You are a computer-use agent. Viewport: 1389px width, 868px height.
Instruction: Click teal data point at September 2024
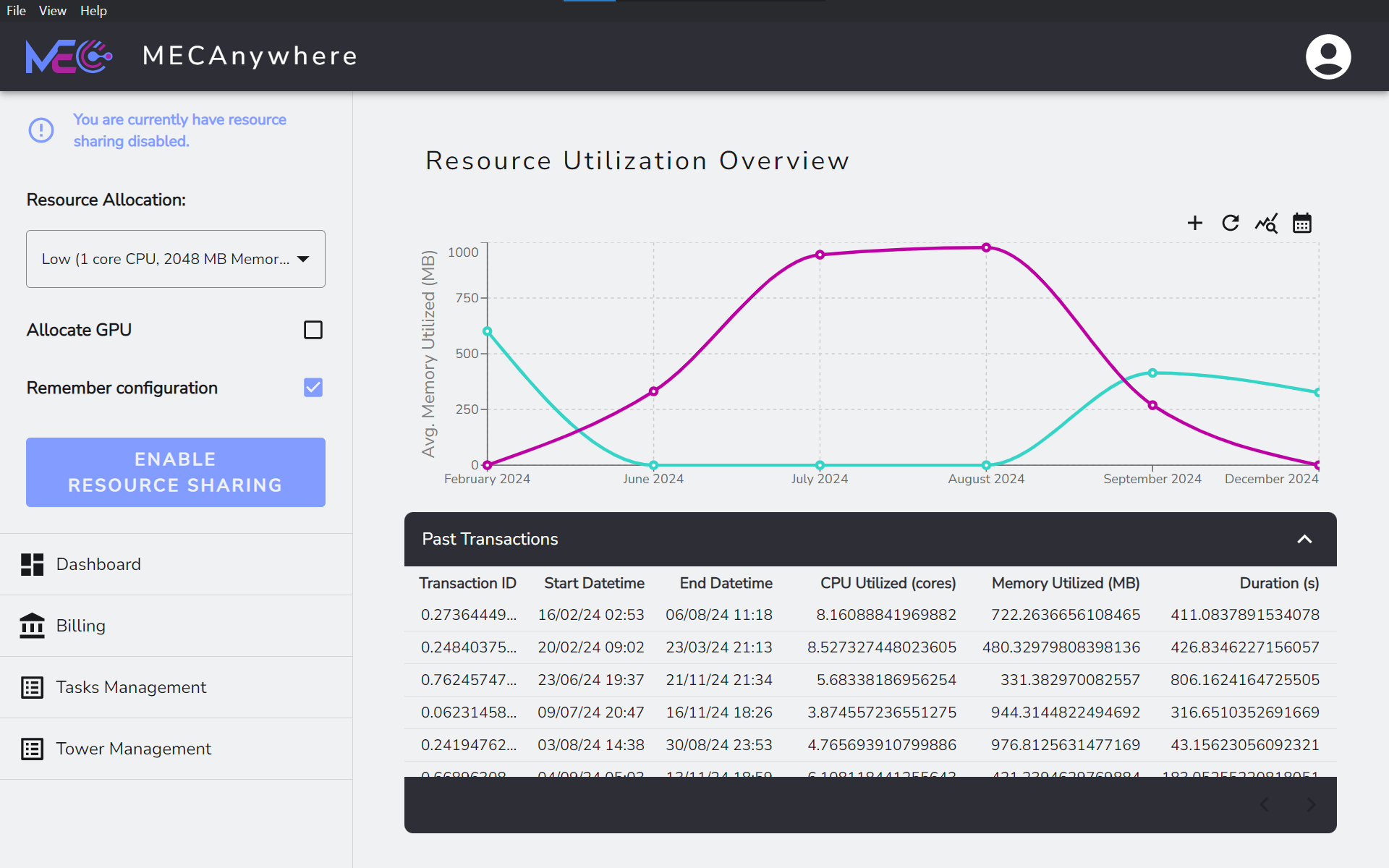point(1152,373)
